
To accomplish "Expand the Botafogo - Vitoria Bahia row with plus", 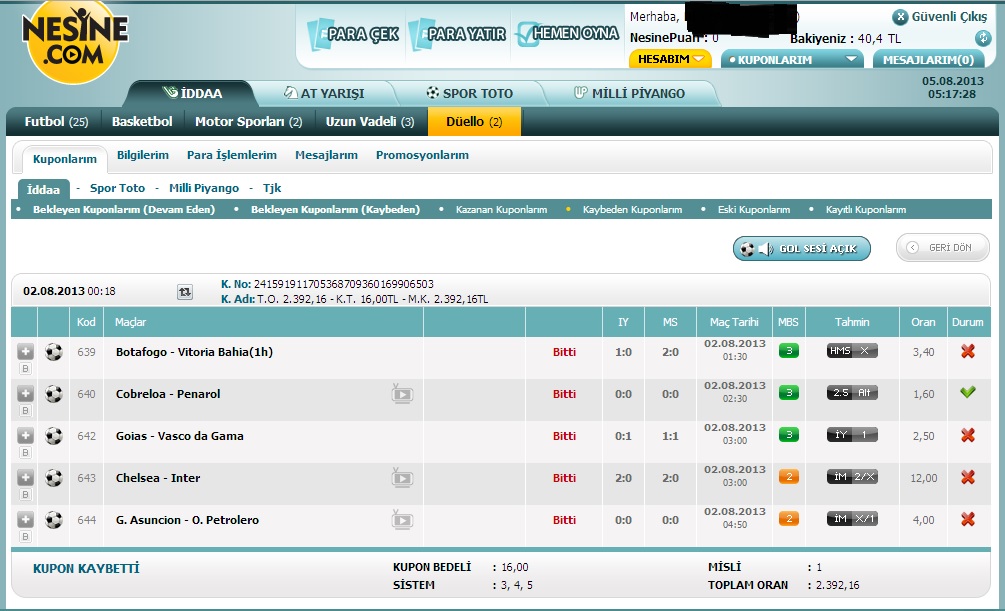I will click(x=25, y=351).
